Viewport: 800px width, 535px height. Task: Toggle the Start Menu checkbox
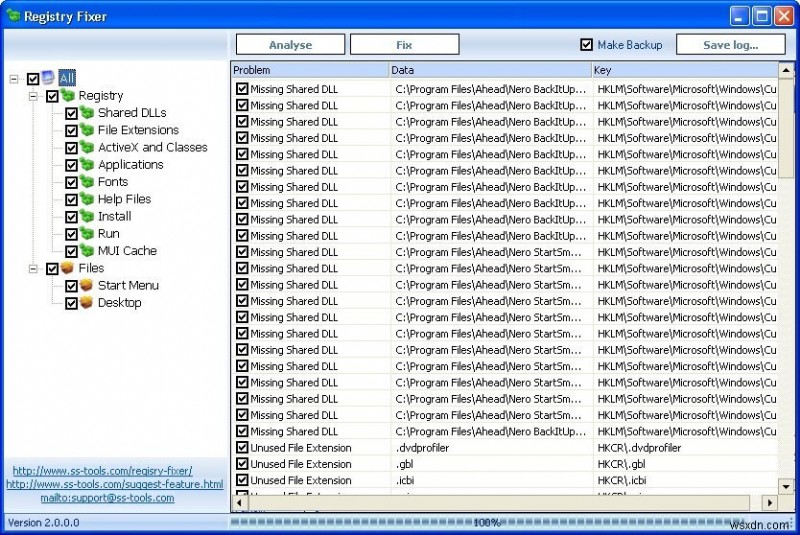[71, 286]
